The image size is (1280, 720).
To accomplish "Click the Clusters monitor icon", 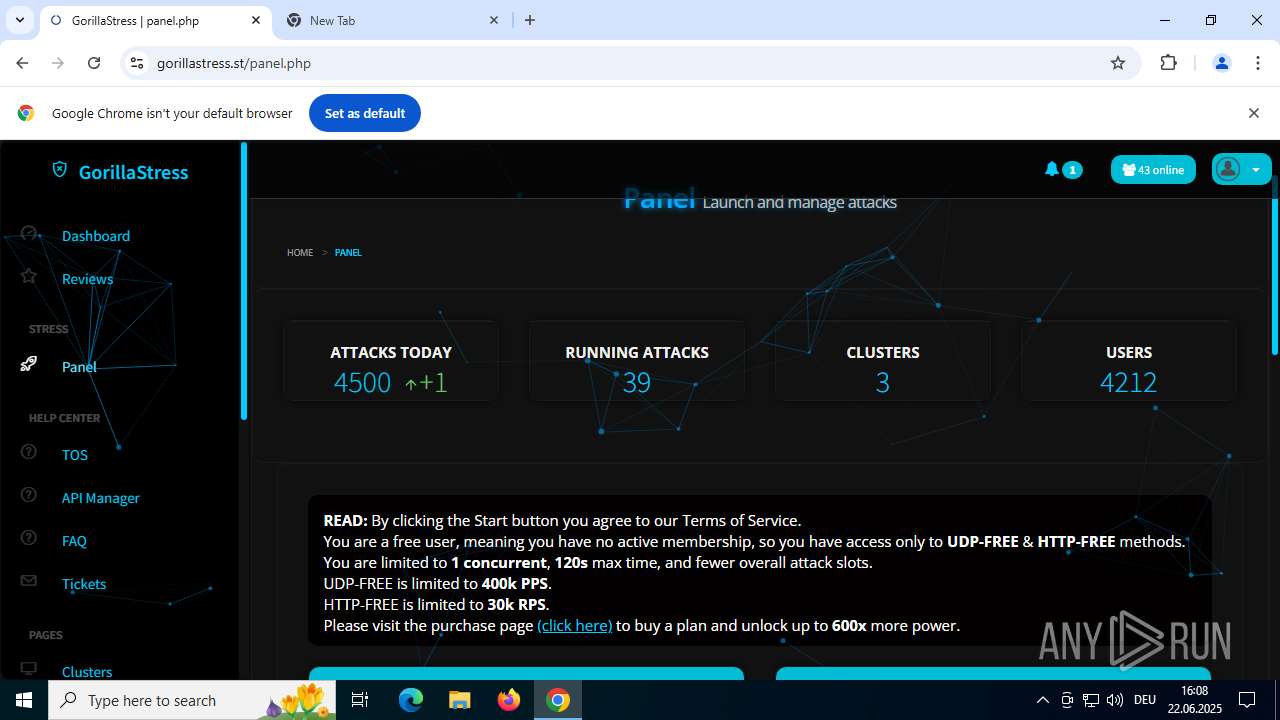I will point(28,669).
